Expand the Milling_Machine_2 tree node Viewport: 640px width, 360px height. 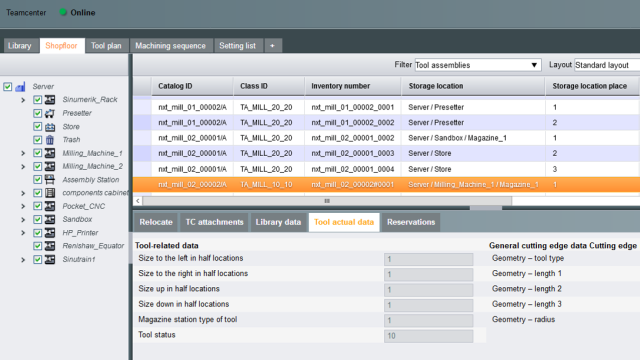pyautogui.click(x=23, y=167)
